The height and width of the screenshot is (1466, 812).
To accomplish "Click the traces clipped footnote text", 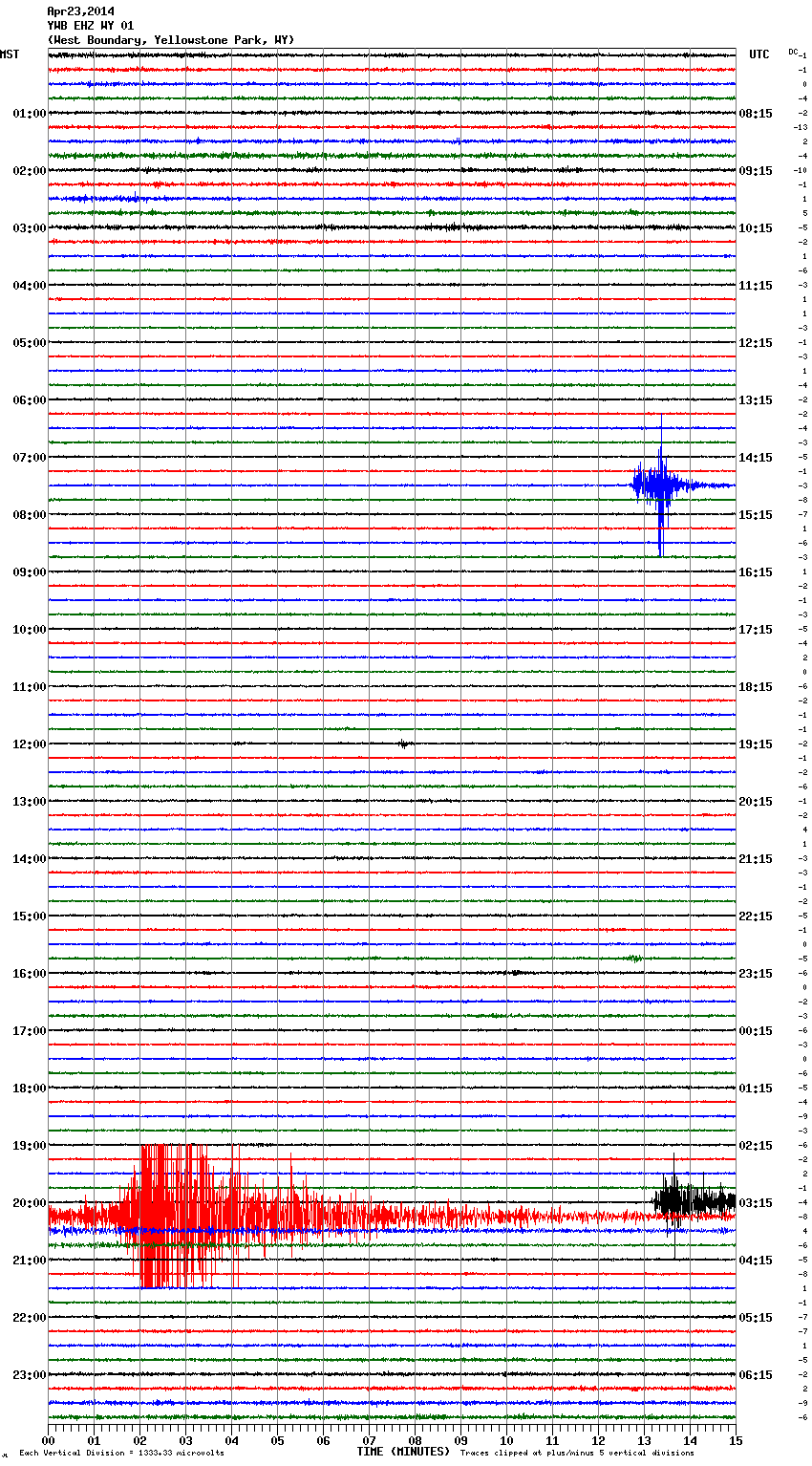I will (x=577, y=1454).
